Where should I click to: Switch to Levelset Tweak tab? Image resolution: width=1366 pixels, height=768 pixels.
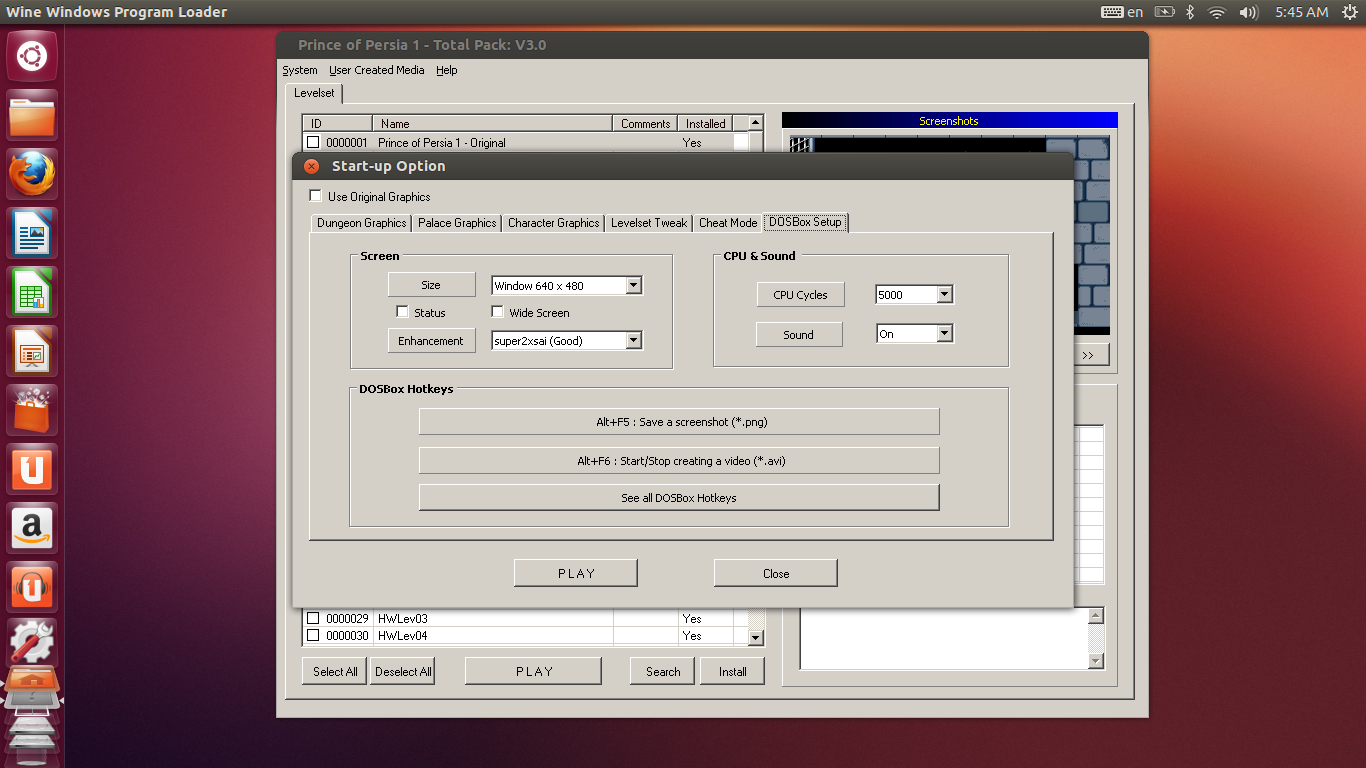click(649, 223)
